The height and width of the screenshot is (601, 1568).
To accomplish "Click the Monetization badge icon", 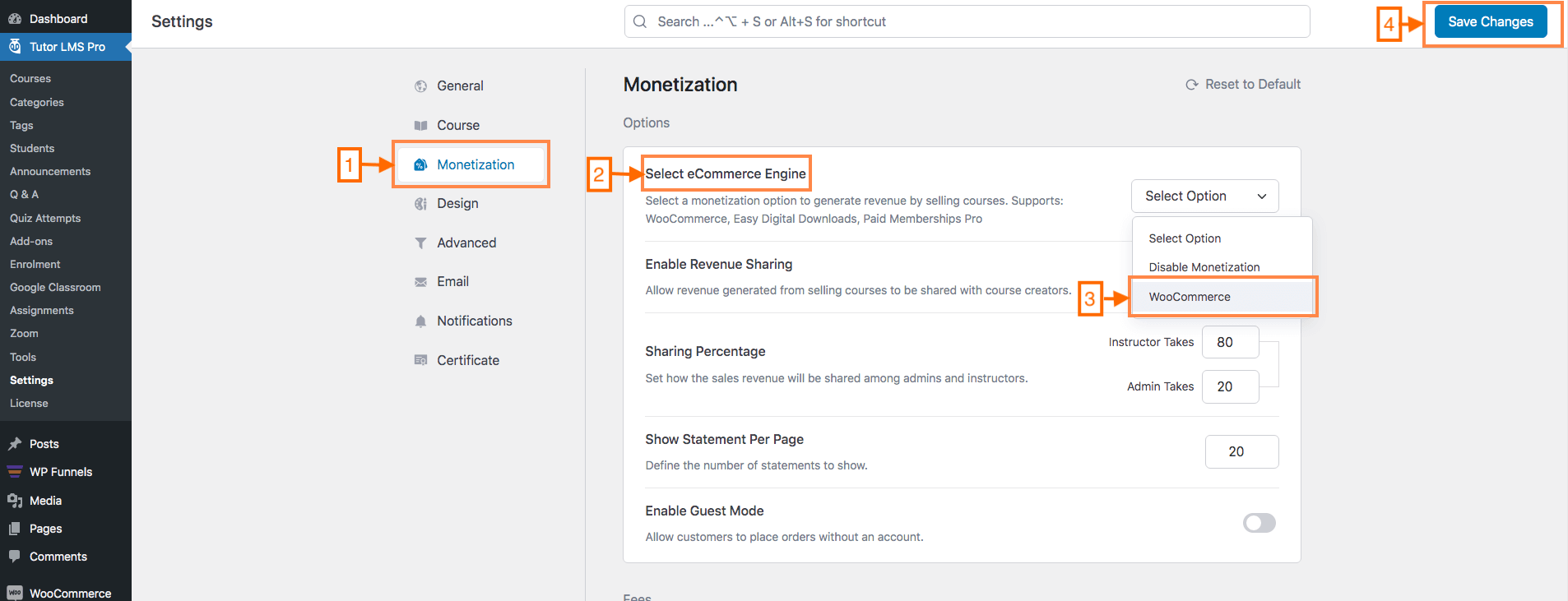I will pos(420,164).
